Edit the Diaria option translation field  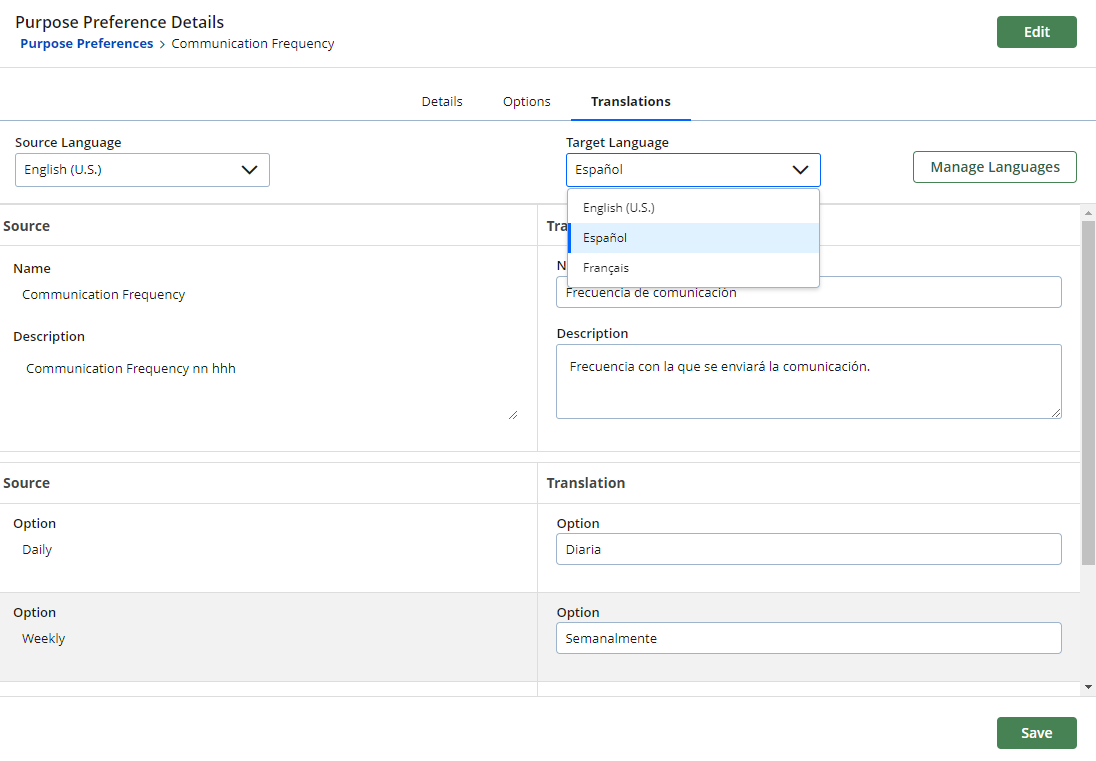click(808, 548)
